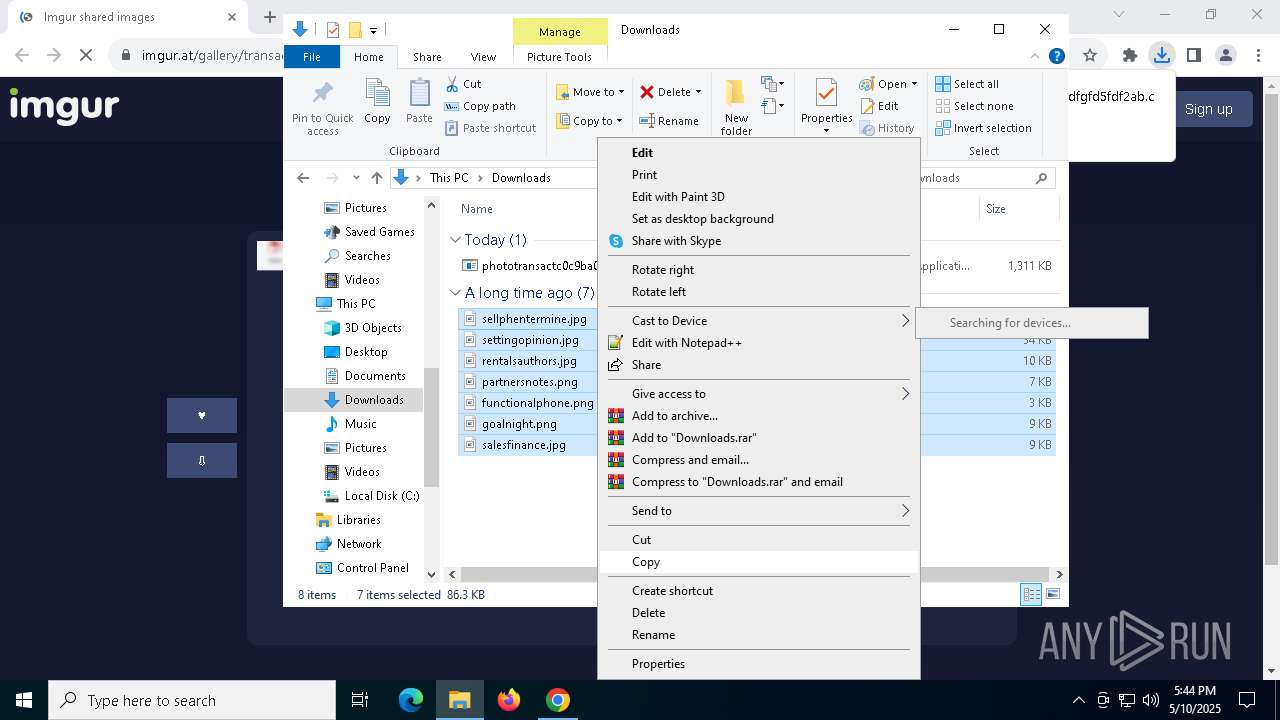Create a New folder from ribbon
The width and height of the screenshot is (1280, 720).
pyautogui.click(x=736, y=107)
